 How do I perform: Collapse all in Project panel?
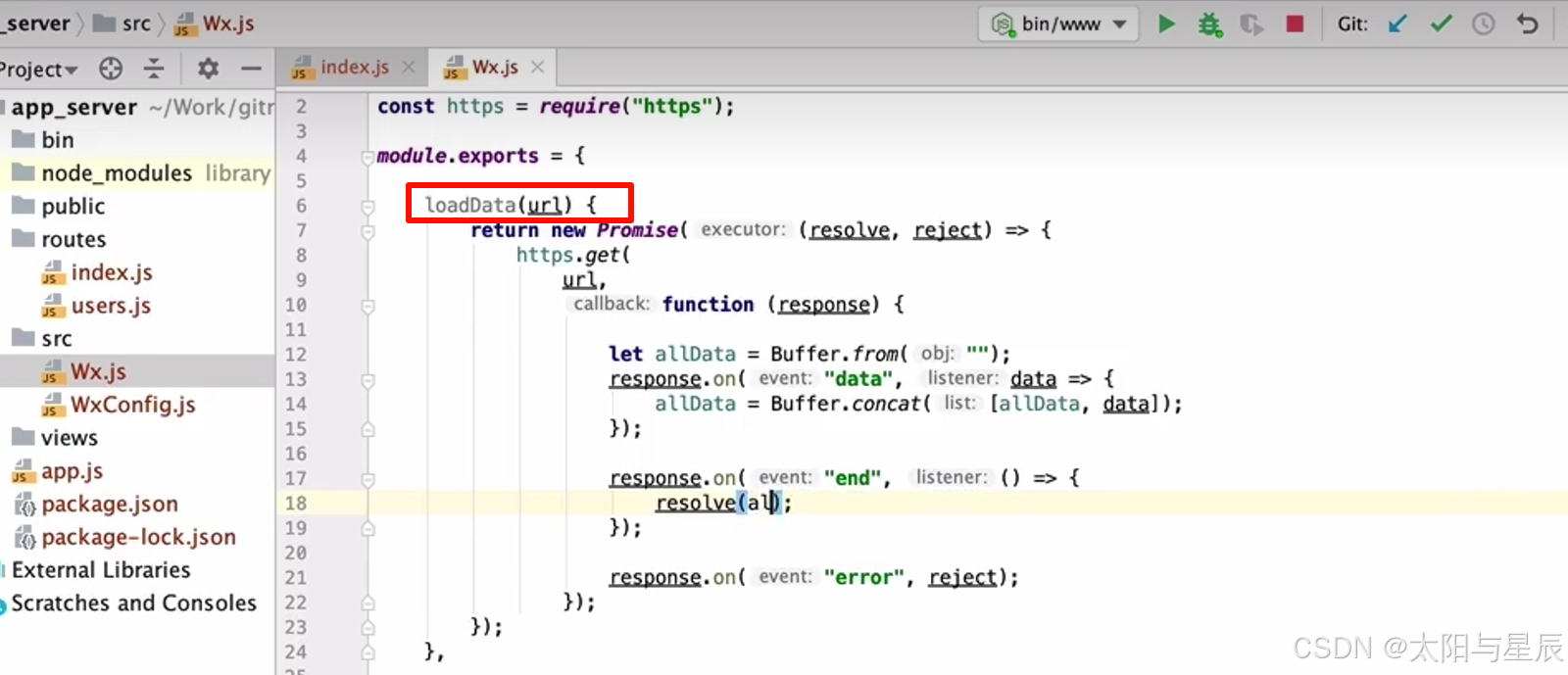tap(154, 69)
